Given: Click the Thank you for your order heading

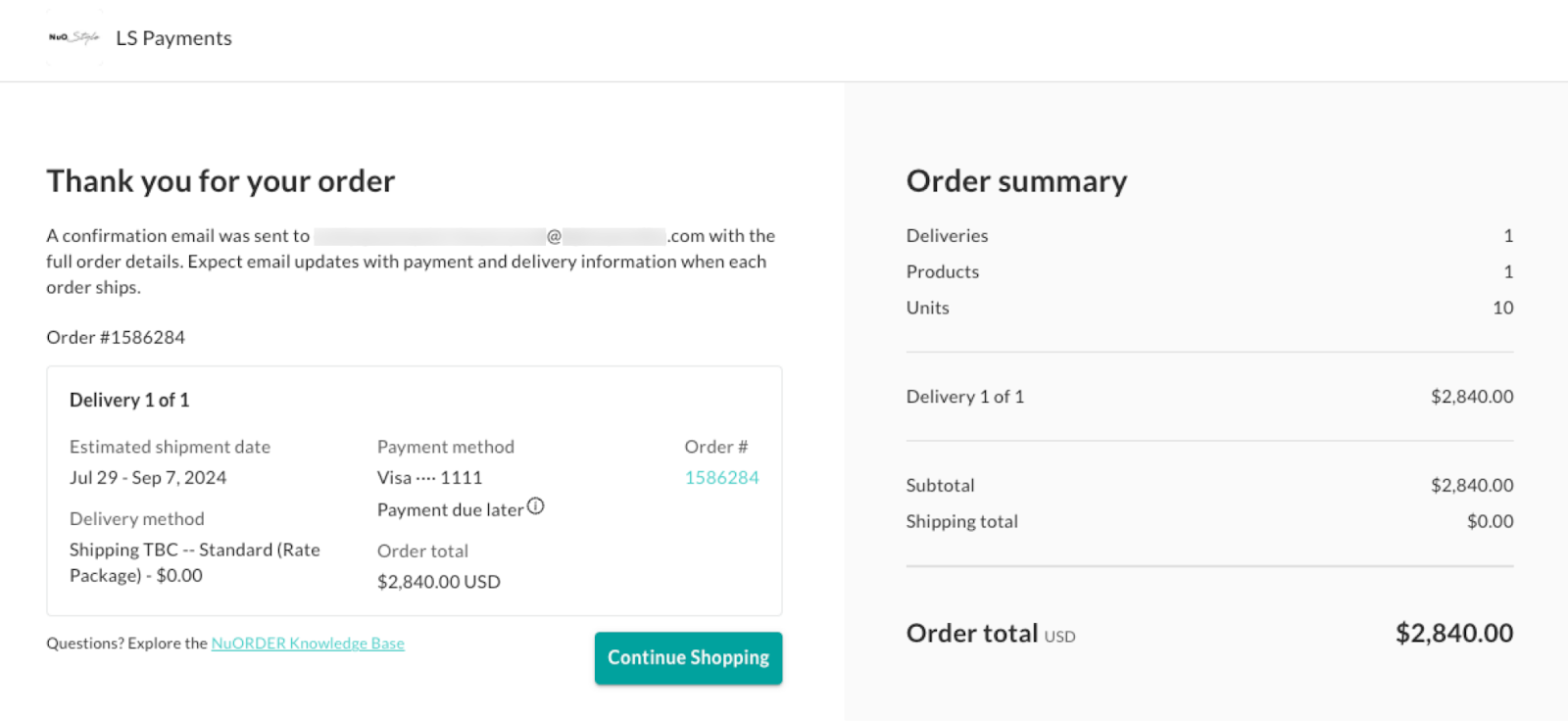Looking at the screenshot, I should pyautogui.click(x=220, y=180).
